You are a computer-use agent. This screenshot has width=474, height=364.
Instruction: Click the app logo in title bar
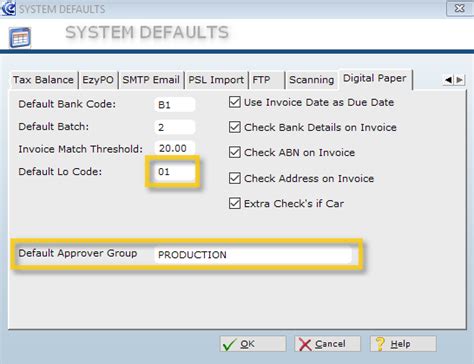point(8,8)
